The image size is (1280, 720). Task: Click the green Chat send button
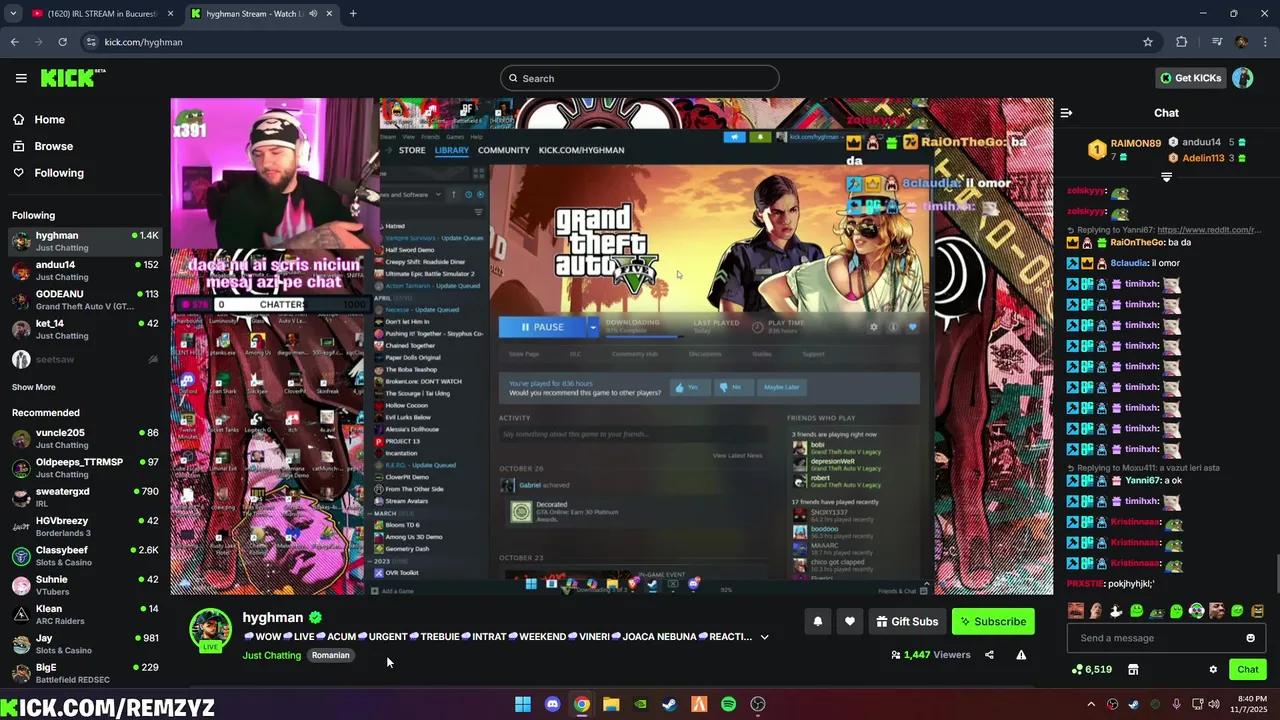coord(1248,669)
